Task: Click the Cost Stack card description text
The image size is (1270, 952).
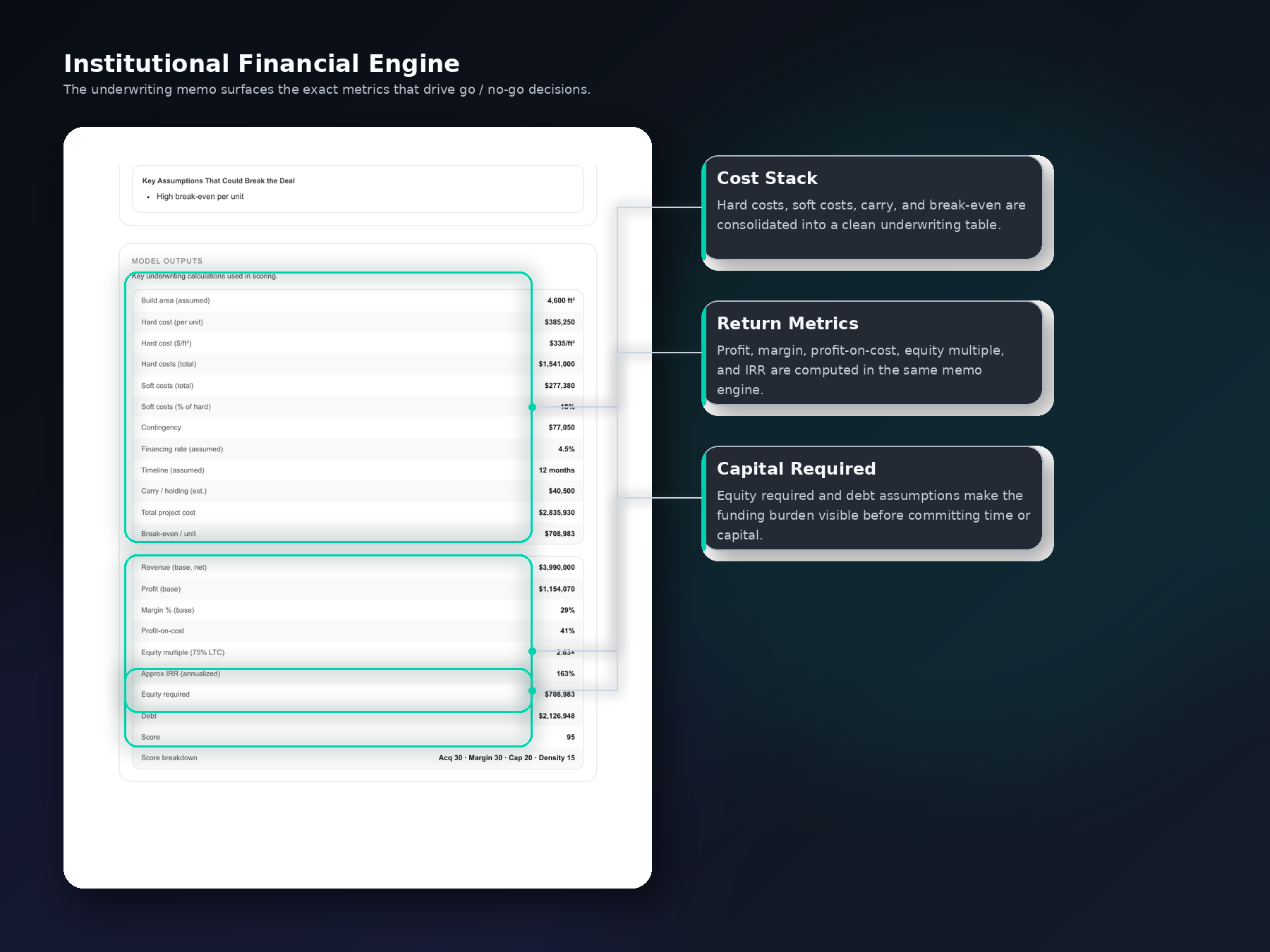Action: (x=871, y=215)
